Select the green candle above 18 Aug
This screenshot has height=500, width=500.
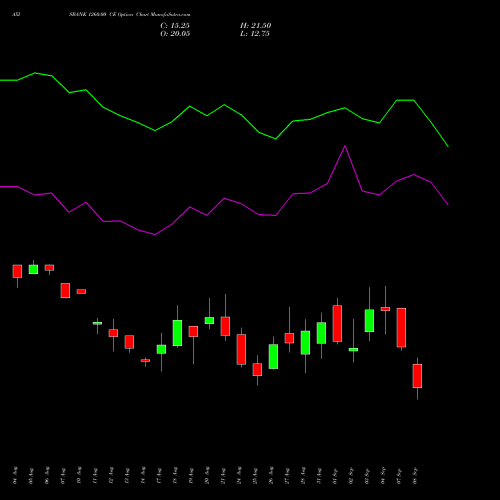coord(177,333)
